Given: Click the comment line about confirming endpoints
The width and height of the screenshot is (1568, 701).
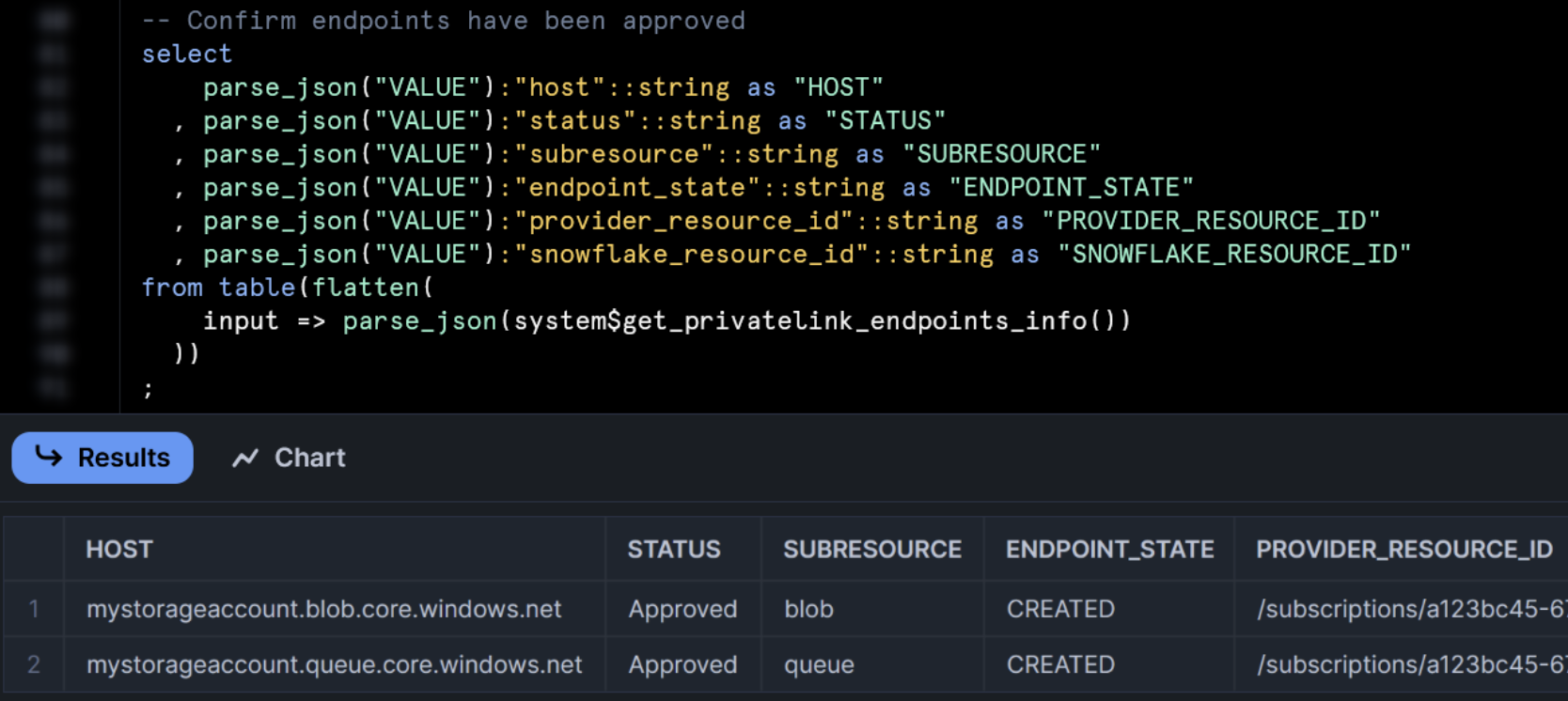Looking at the screenshot, I should coord(444,21).
